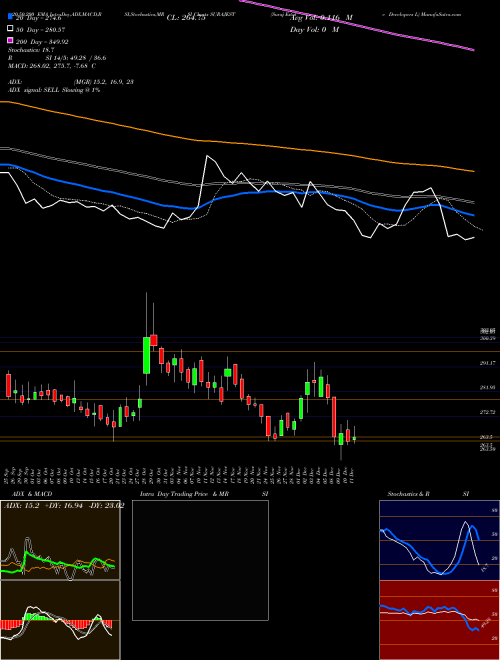
Task: Click the MACD histogram mini chart
Action: click(60, 620)
